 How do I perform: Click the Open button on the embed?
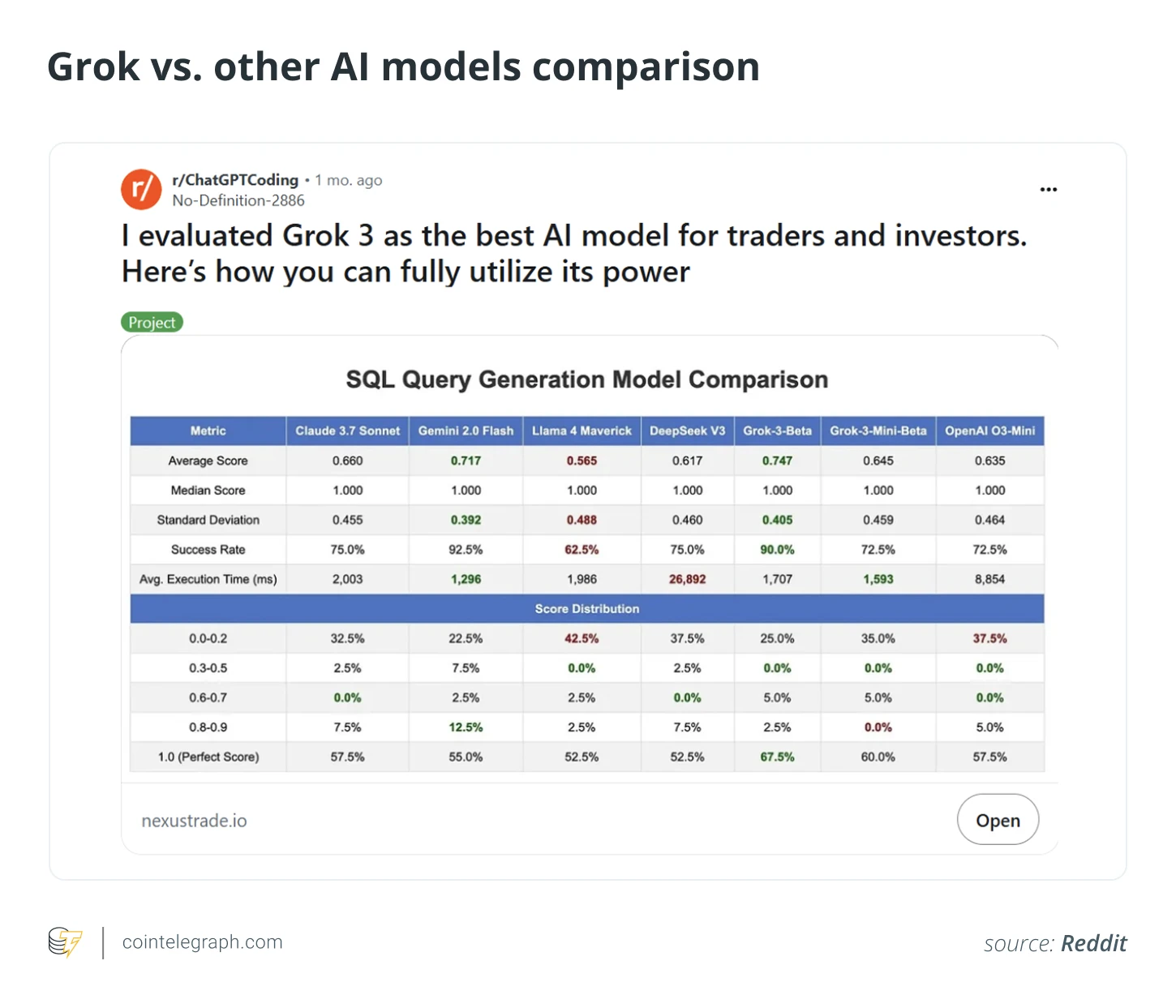click(x=998, y=820)
